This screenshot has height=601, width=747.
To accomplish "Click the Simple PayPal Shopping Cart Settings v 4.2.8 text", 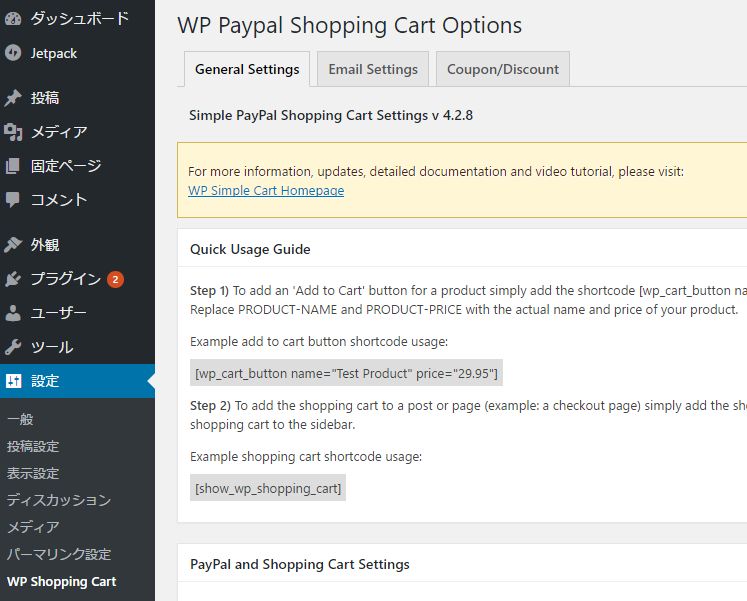I will pyautogui.click(x=331, y=115).
